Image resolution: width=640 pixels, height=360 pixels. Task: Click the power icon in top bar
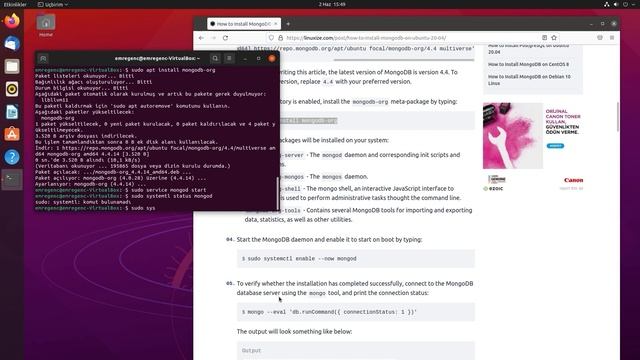[625, 4]
